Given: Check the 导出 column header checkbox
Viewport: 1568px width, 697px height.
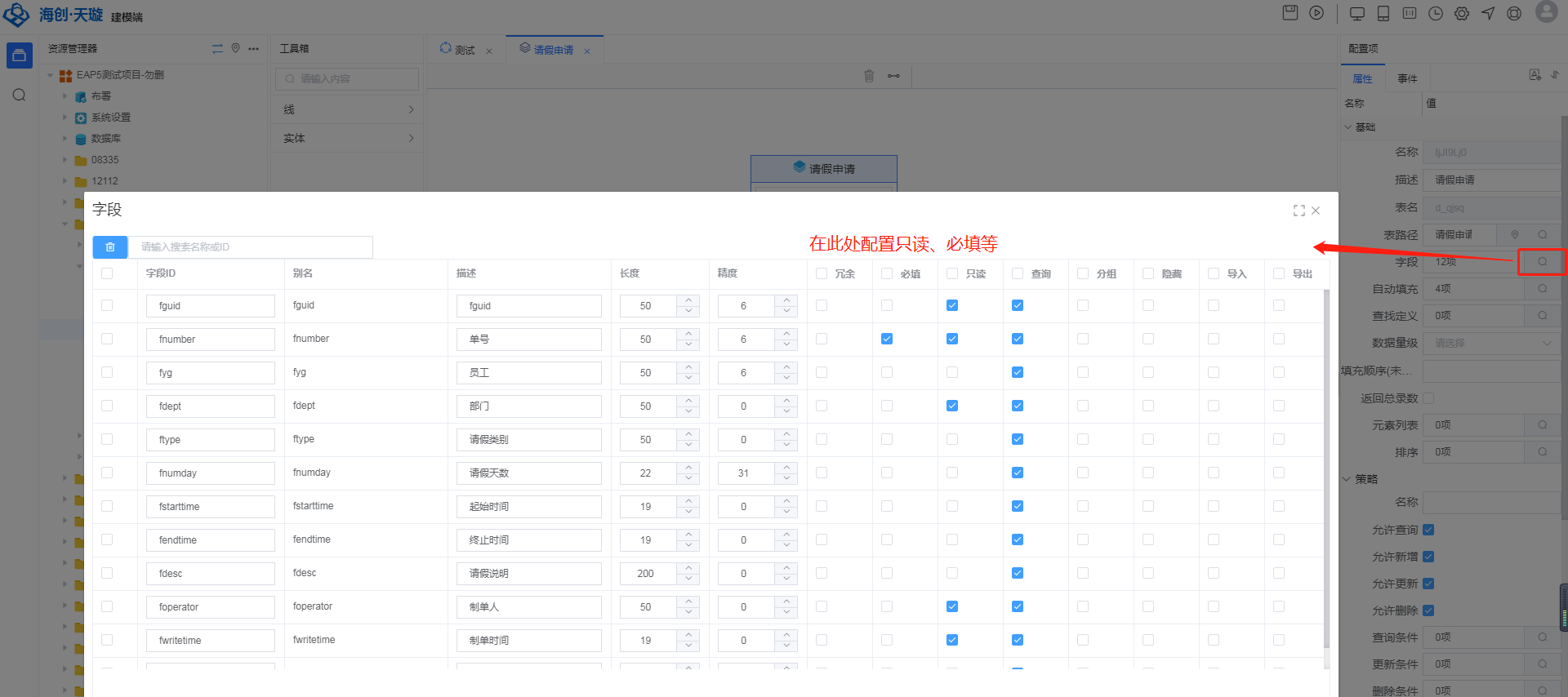Looking at the screenshot, I should pos(1279,273).
